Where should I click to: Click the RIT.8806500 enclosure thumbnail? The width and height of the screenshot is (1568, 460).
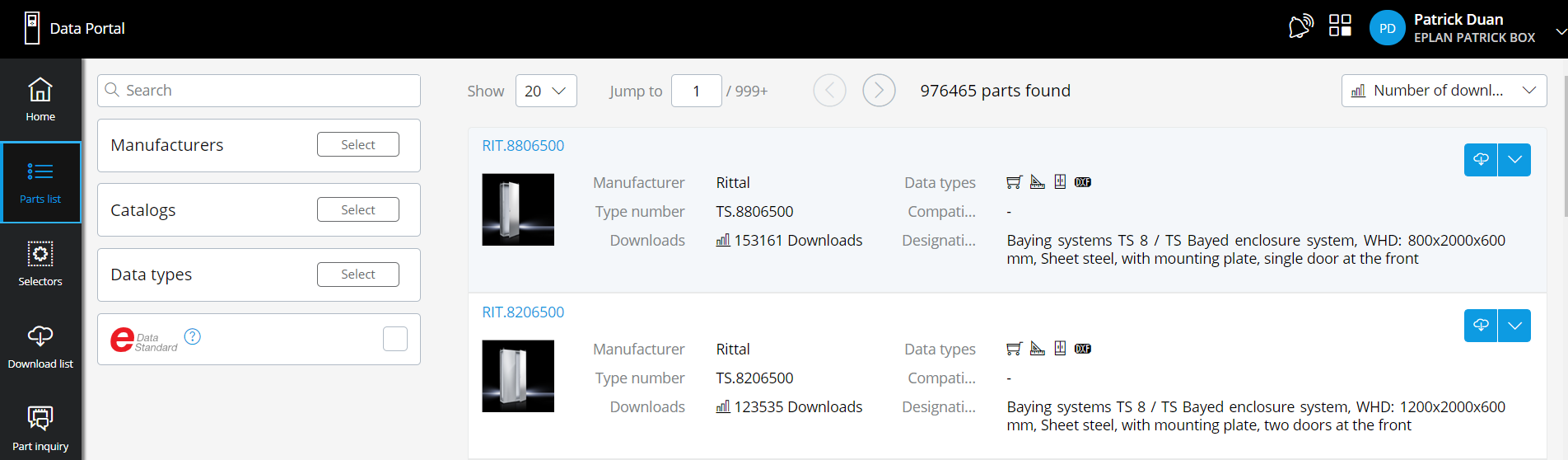(x=518, y=209)
